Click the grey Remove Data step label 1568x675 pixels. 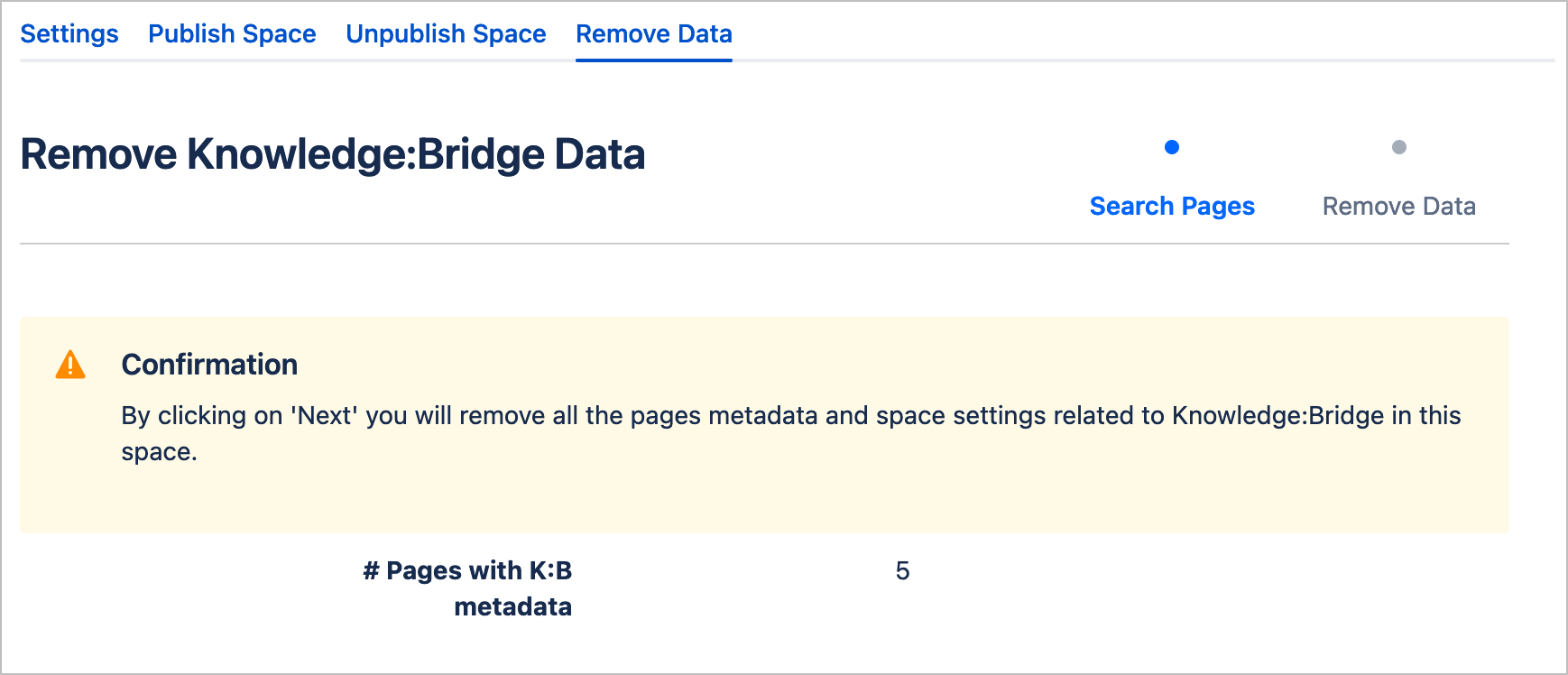1399,207
